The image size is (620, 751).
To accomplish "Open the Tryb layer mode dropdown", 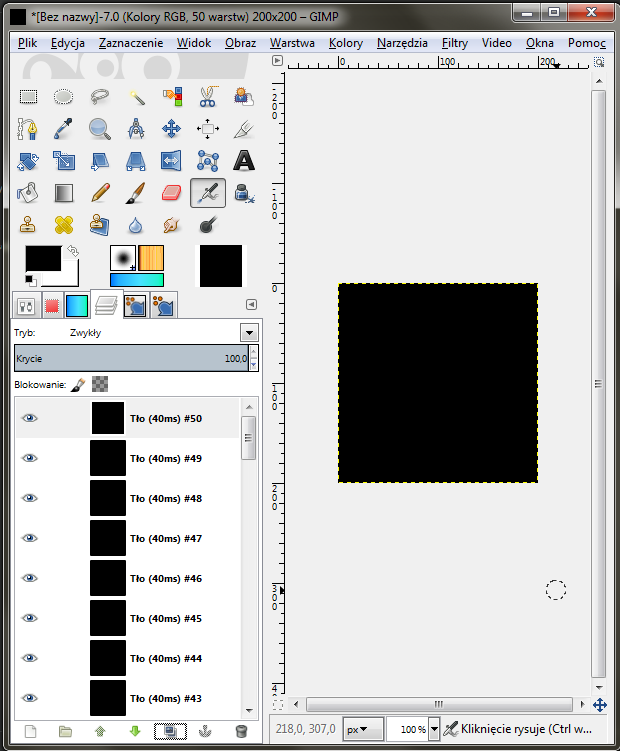I will click(249, 333).
